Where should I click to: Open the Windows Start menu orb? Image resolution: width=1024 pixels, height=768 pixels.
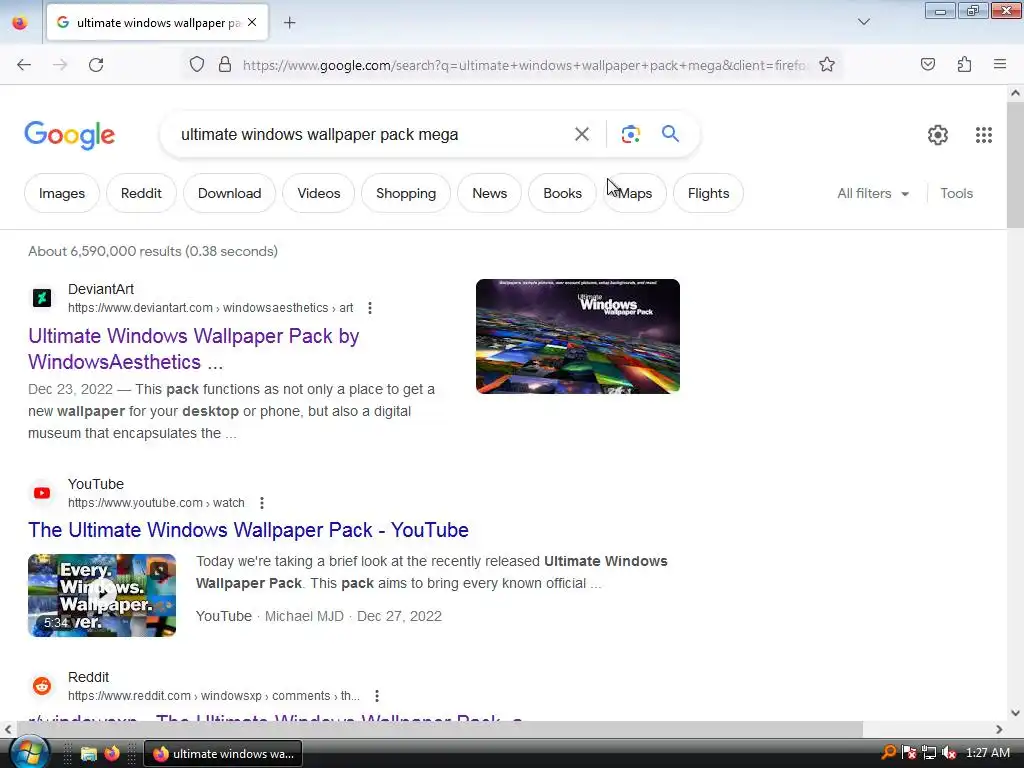pyautogui.click(x=29, y=752)
